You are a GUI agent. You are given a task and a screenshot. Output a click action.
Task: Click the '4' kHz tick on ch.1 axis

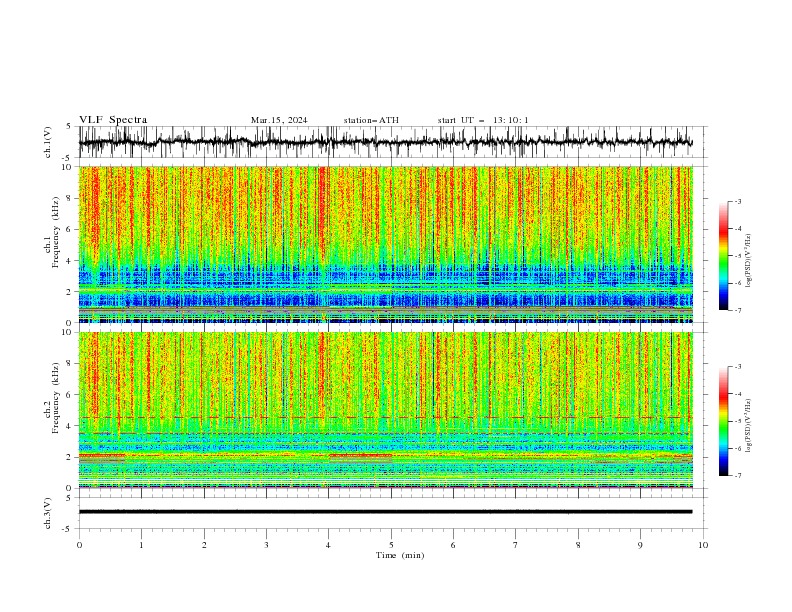[x=70, y=261]
